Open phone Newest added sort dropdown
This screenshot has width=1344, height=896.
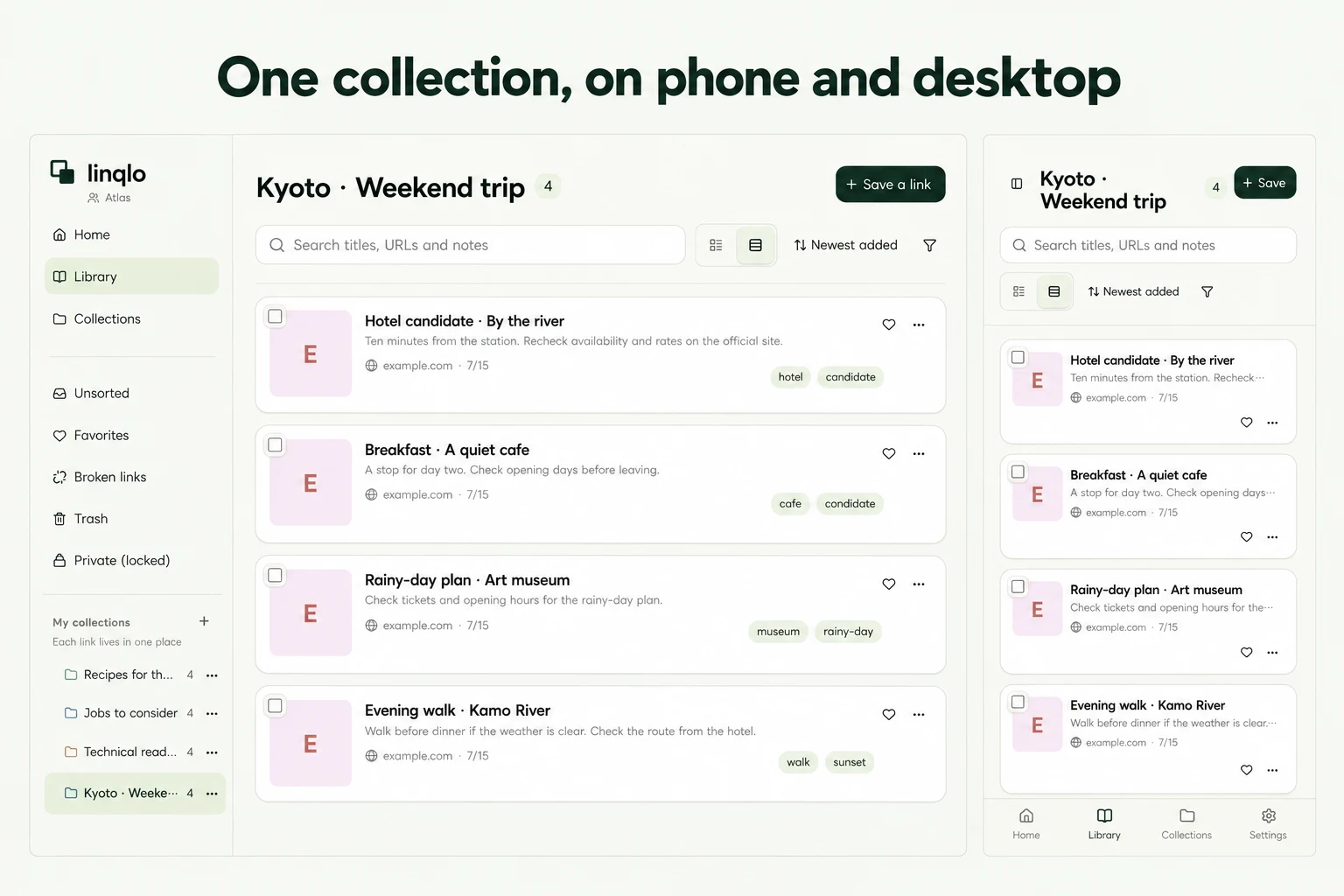click(1133, 291)
